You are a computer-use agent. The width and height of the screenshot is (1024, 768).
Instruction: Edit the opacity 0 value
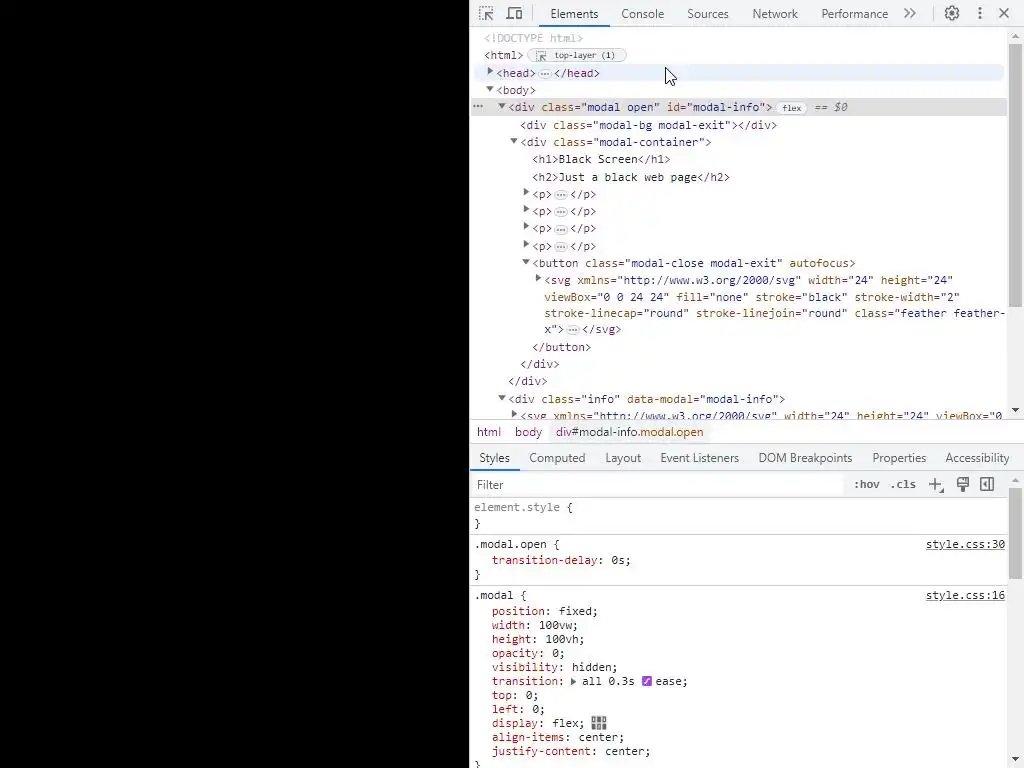(555, 653)
